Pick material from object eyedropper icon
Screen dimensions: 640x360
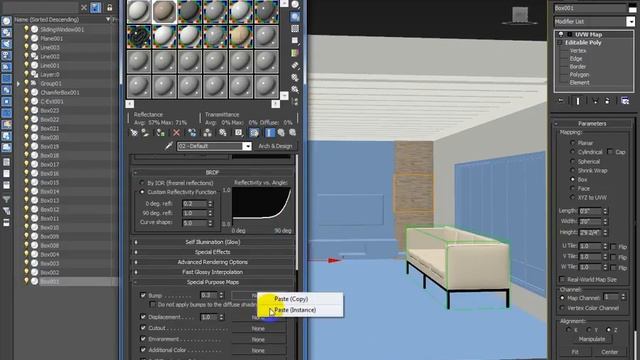169,146
